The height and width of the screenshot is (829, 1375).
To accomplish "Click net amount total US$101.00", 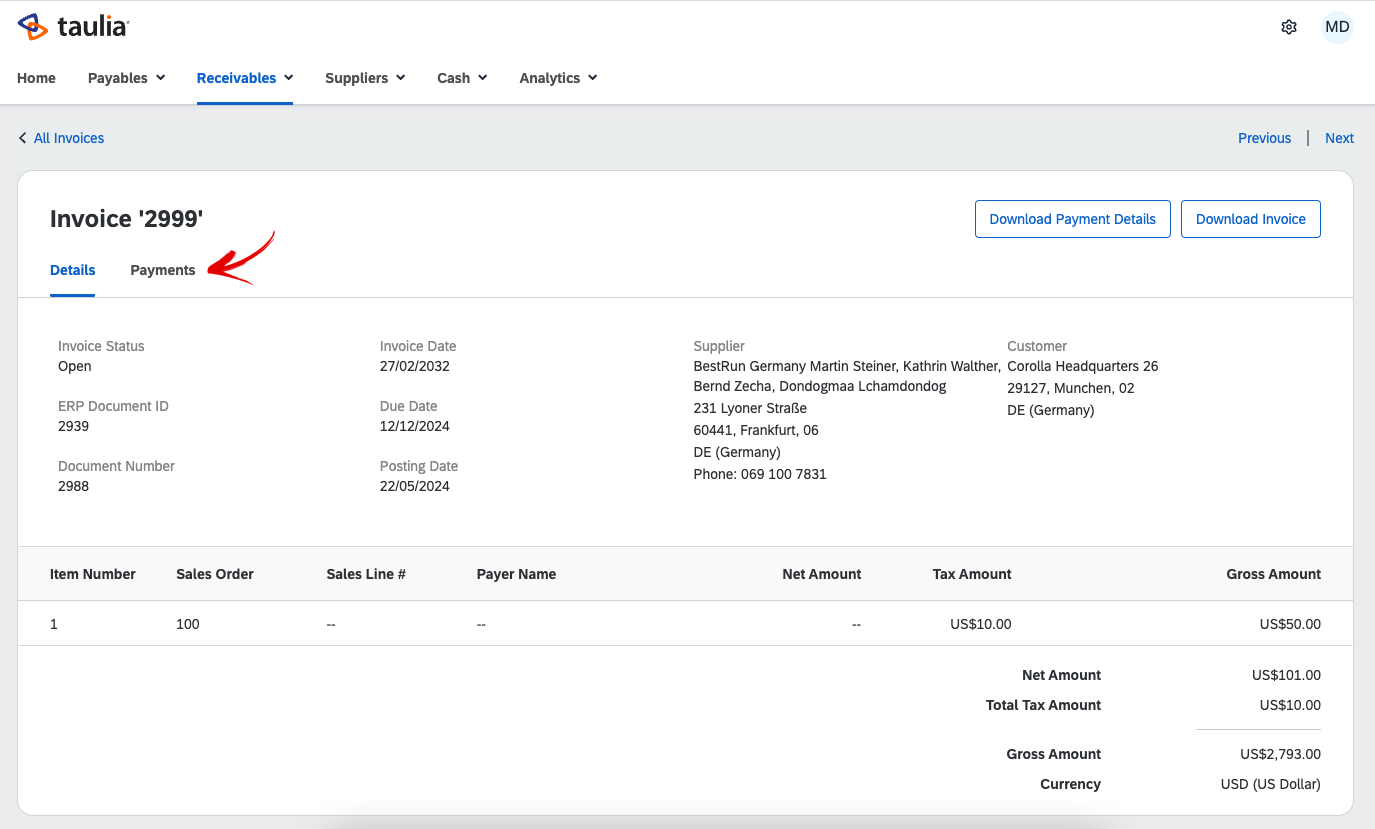I will coord(1286,675).
